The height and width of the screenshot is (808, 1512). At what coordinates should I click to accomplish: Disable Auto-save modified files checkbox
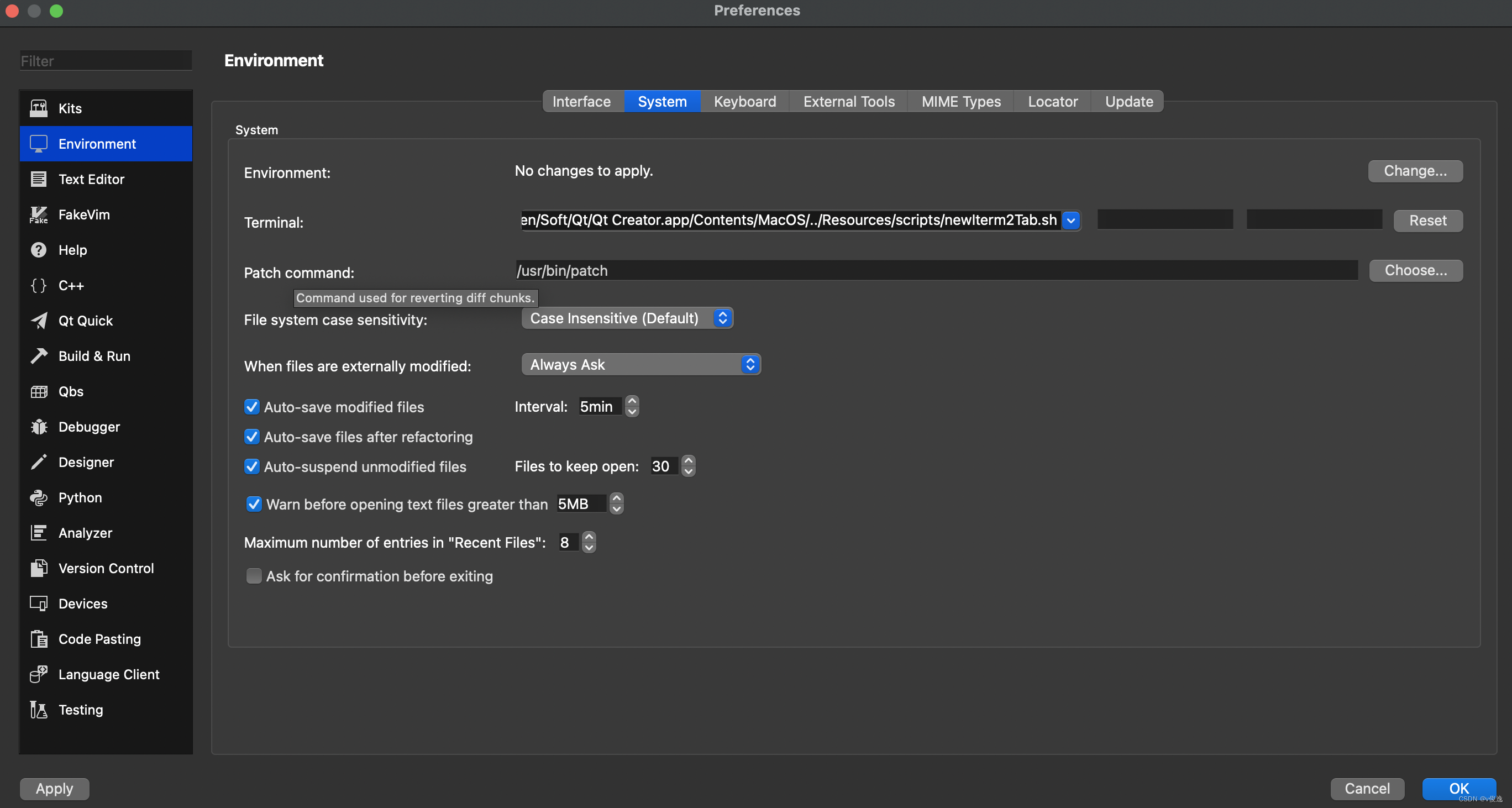tap(252, 407)
